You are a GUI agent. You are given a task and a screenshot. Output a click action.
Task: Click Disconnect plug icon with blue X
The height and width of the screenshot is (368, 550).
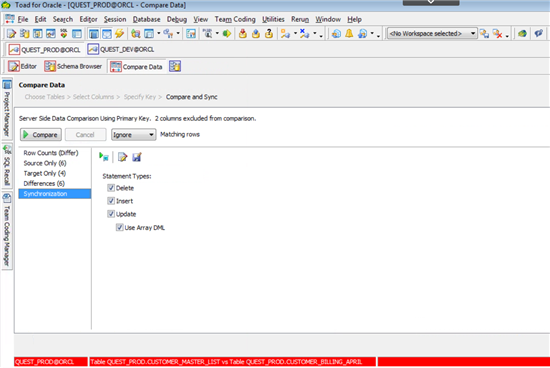tap(304, 34)
